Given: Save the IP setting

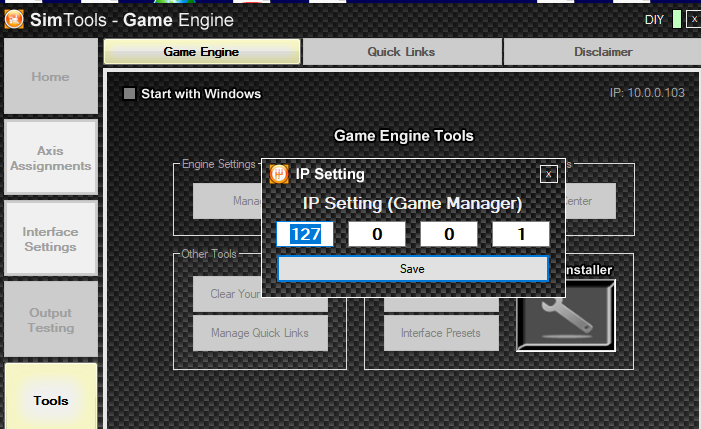Looking at the screenshot, I should pyautogui.click(x=412, y=269).
